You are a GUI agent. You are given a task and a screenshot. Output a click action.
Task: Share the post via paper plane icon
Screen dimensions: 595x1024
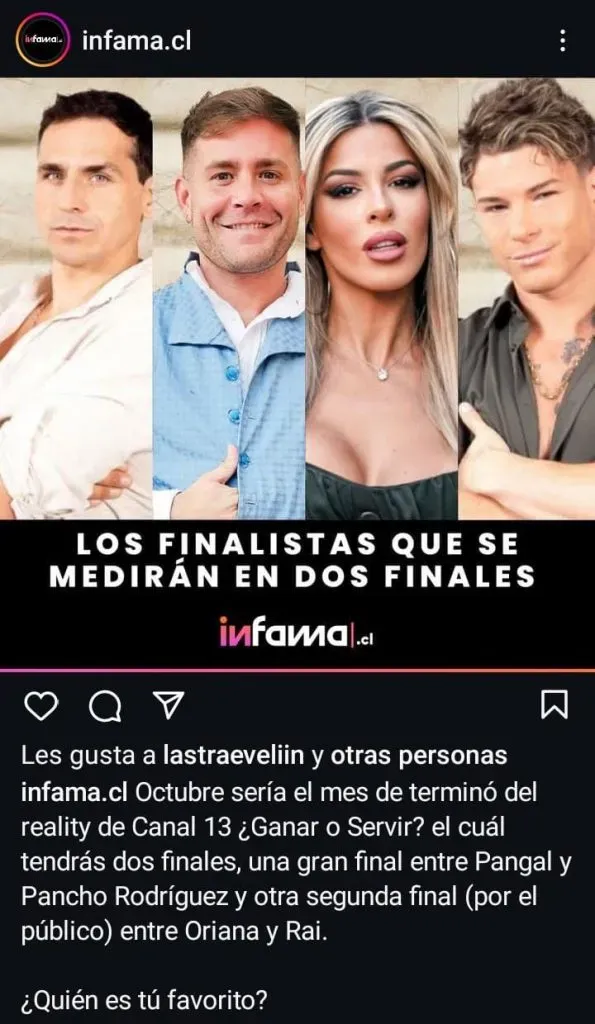pos(169,705)
